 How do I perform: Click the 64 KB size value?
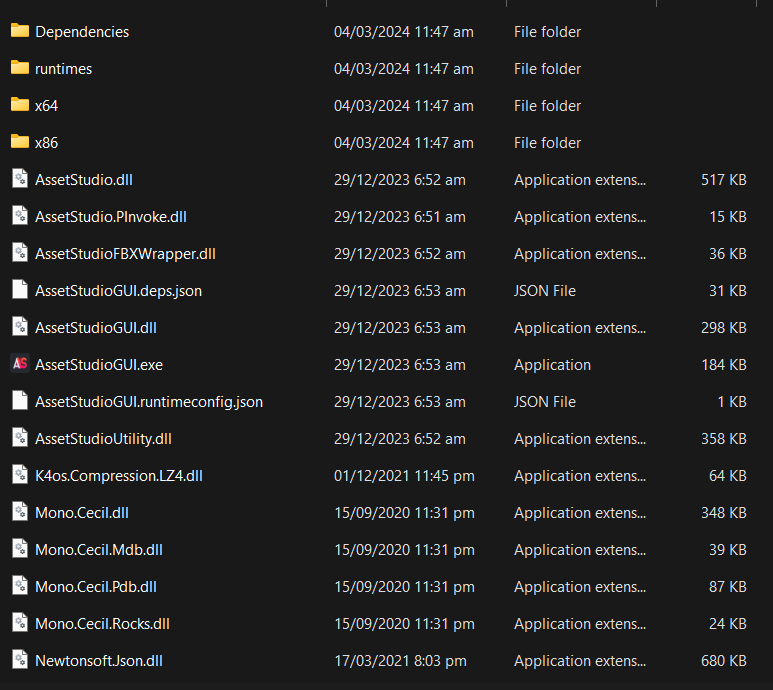click(728, 476)
